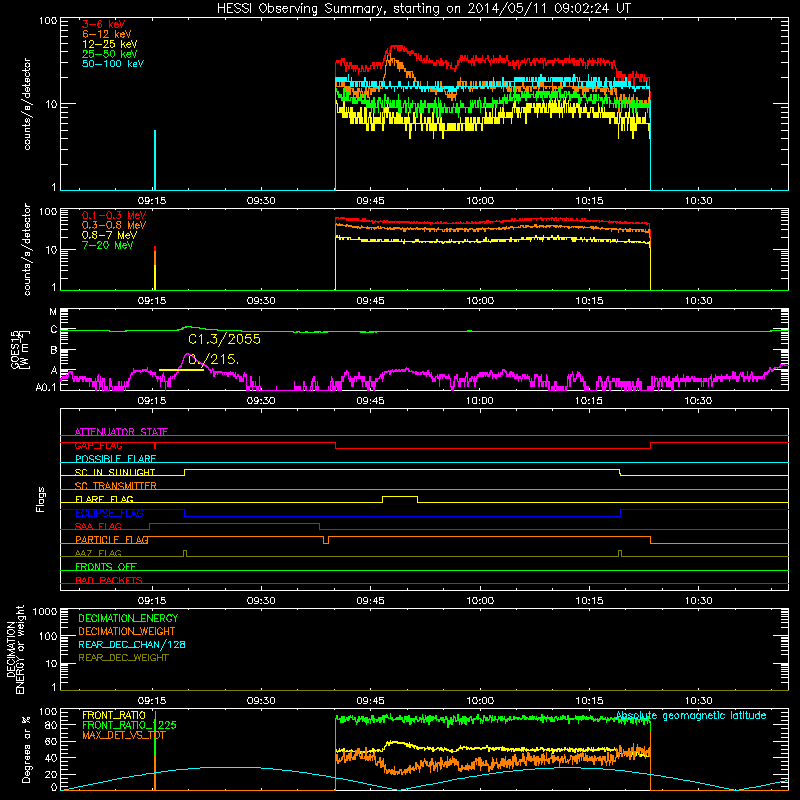Pick the cyan 50-100 keV legend label
This screenshot has width=800, height=800.
[x=113, y=64]
